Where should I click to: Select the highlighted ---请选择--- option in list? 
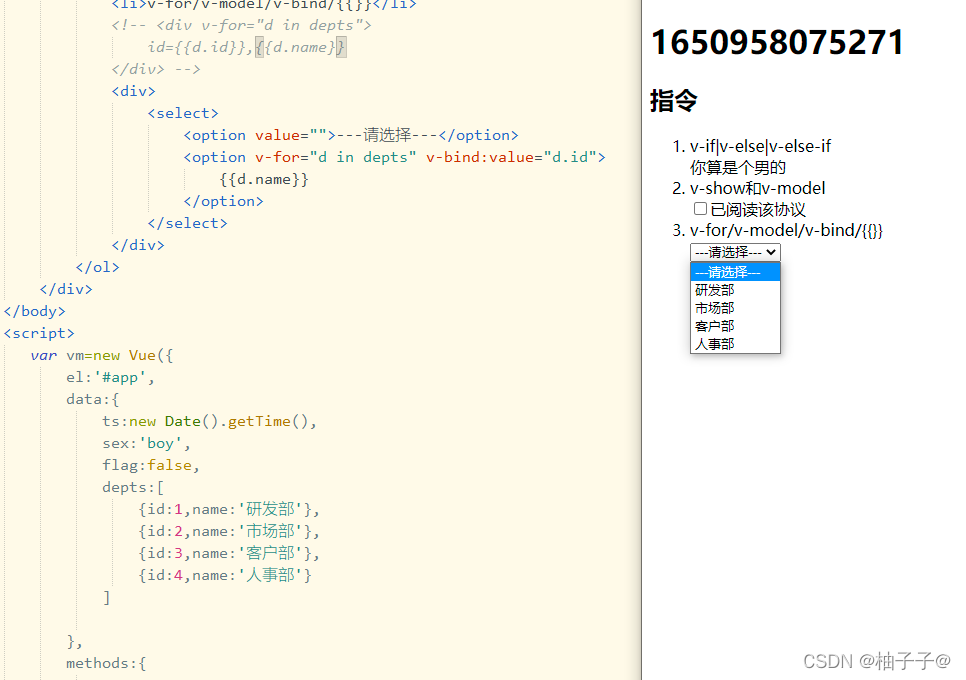pos(735,272)
